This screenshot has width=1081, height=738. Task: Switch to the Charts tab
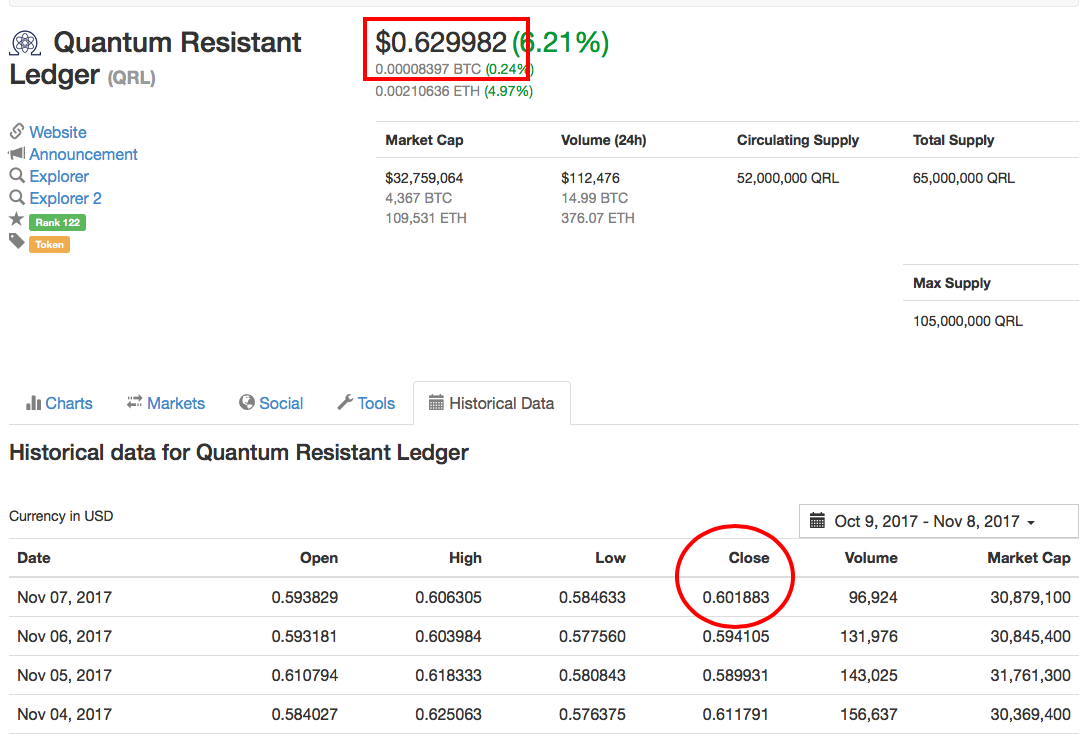point(59,403)
